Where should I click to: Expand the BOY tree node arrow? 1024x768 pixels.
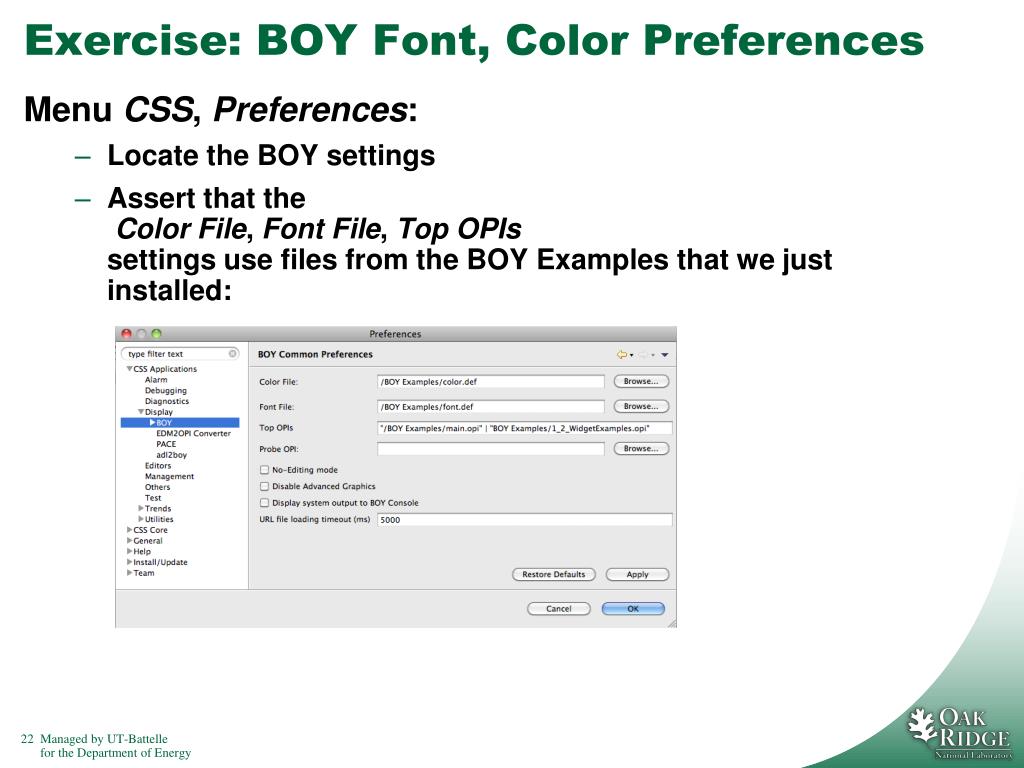click(152, 423)
